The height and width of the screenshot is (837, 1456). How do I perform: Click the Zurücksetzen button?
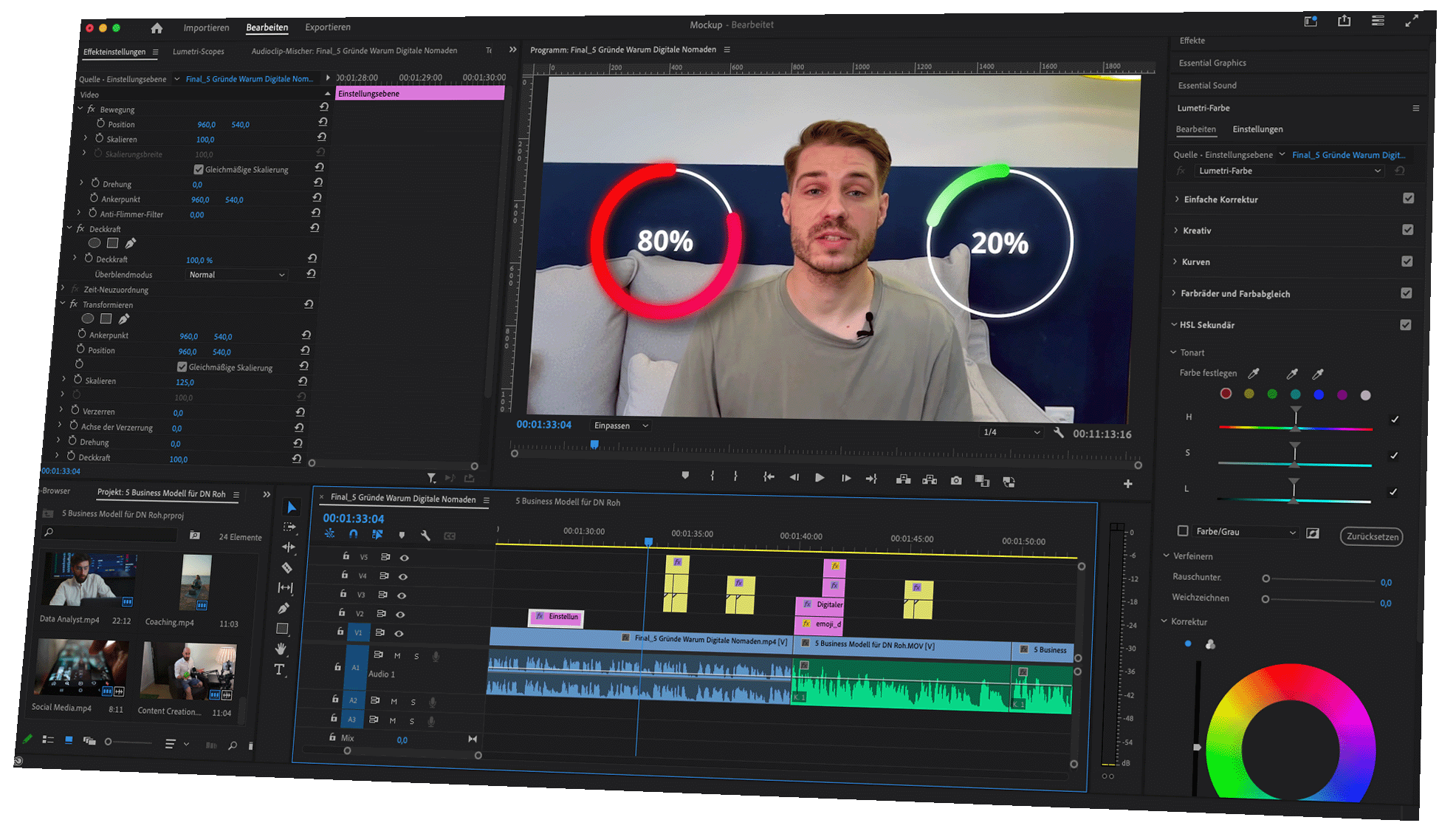tap(1371, 536)
